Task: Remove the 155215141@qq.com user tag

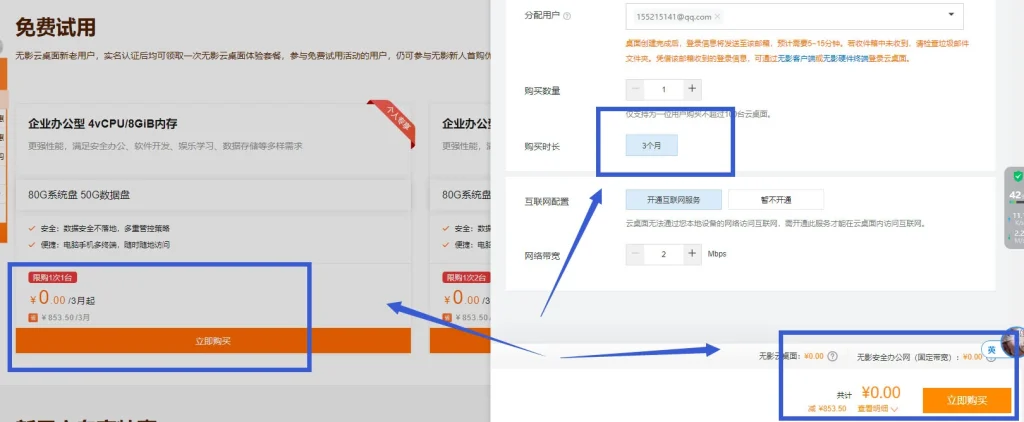Action: pos(717,17)
